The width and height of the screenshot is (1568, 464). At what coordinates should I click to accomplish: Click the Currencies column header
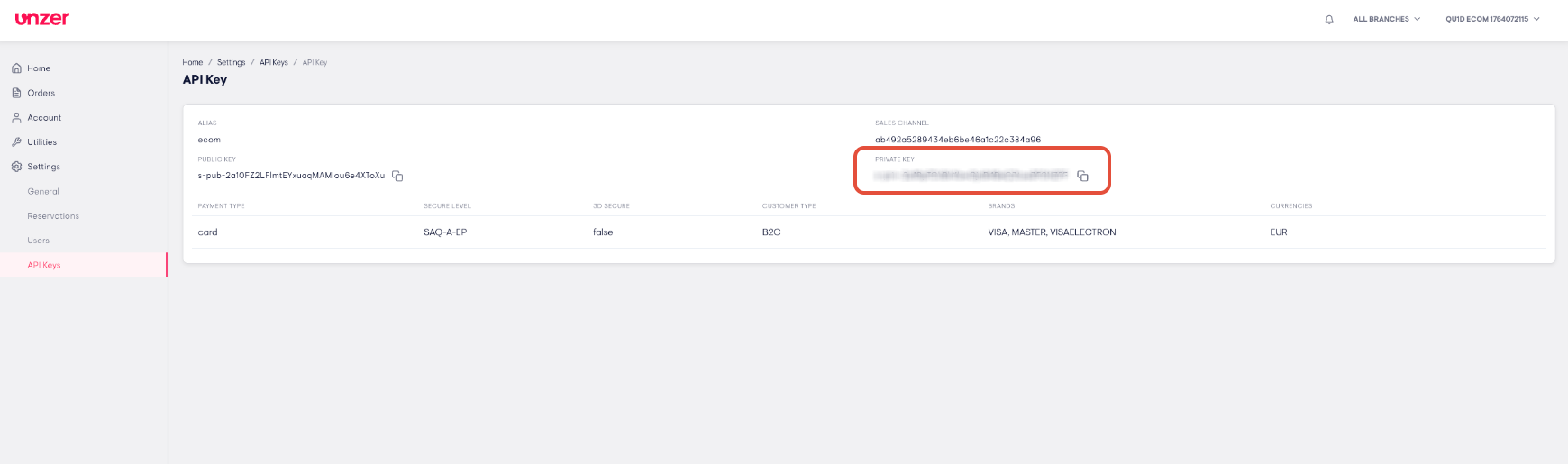(1291, 206)
